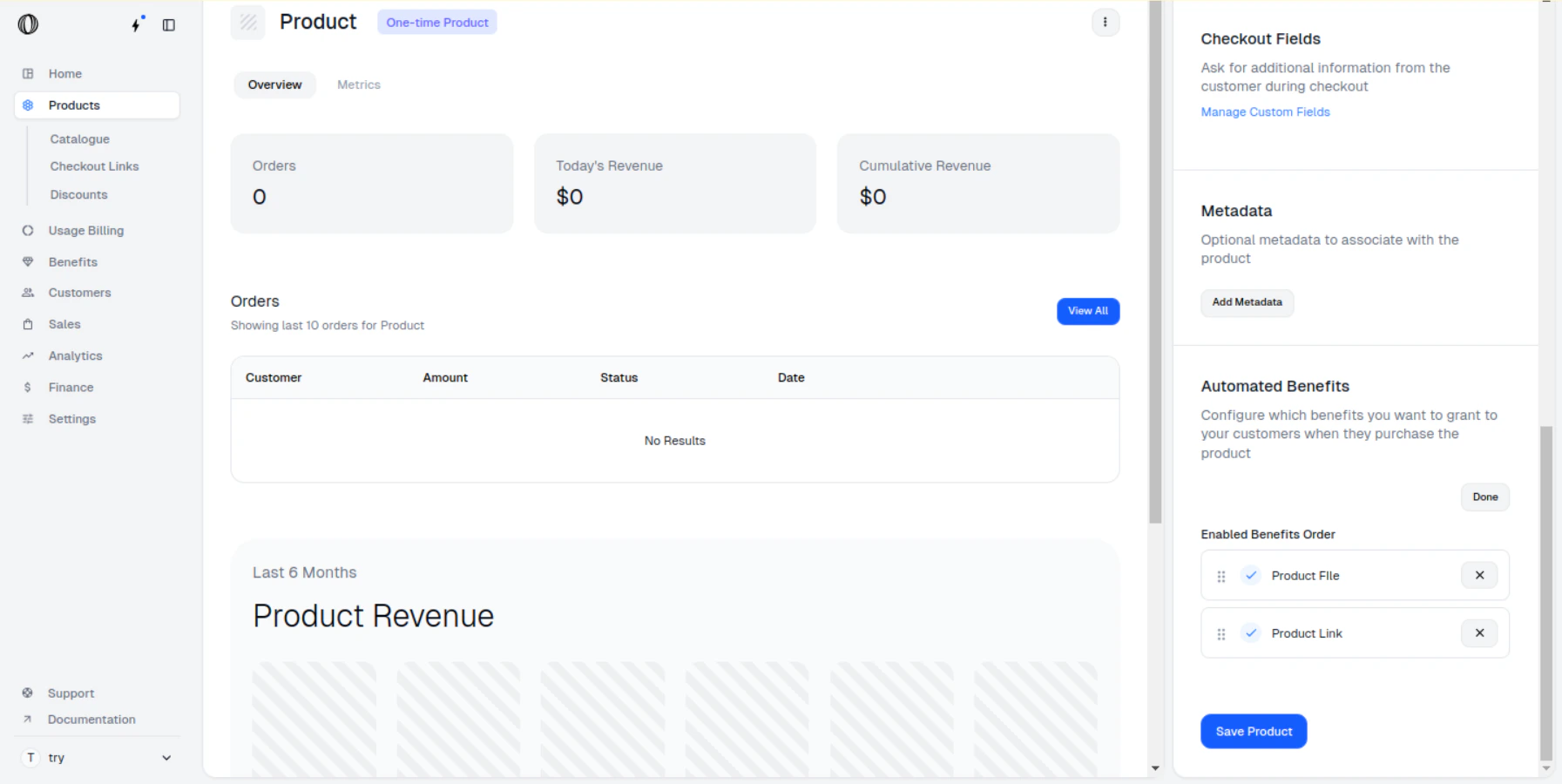1562x784 pixels.
Task: Click the No Results text
Action: click(675, 441)
